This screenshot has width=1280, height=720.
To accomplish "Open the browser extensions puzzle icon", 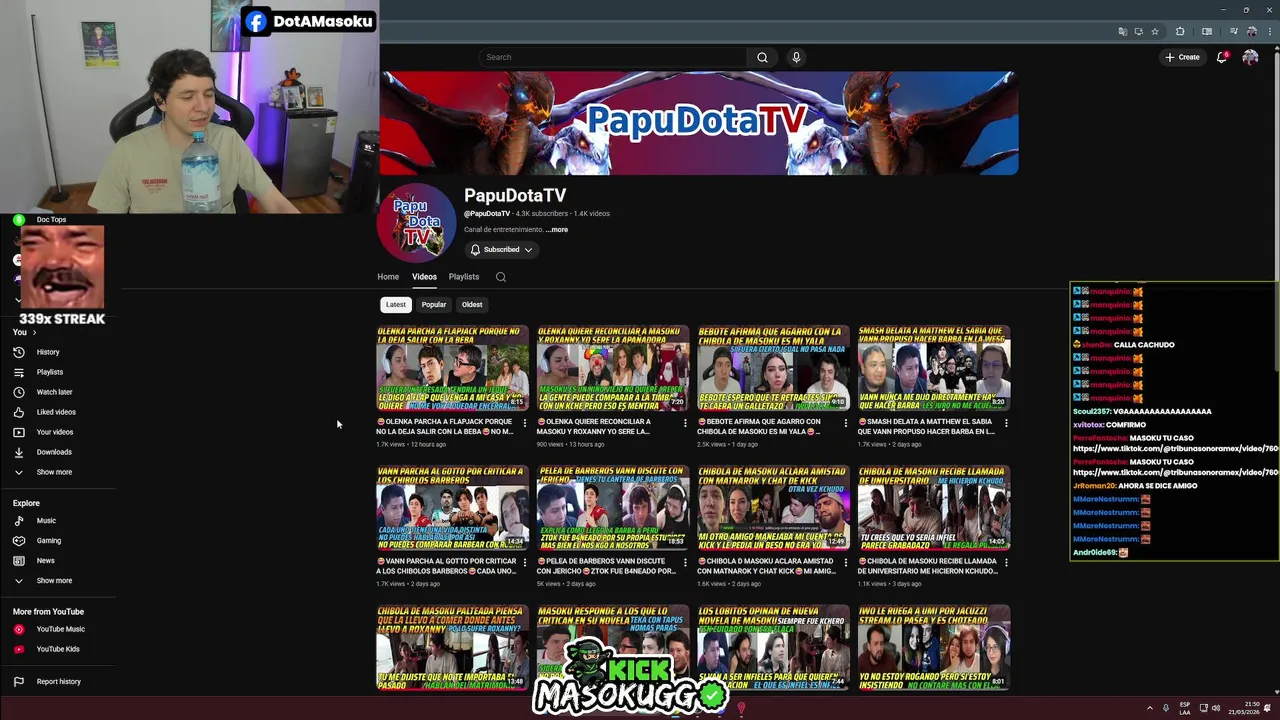I will click(x=1180, y=31).
